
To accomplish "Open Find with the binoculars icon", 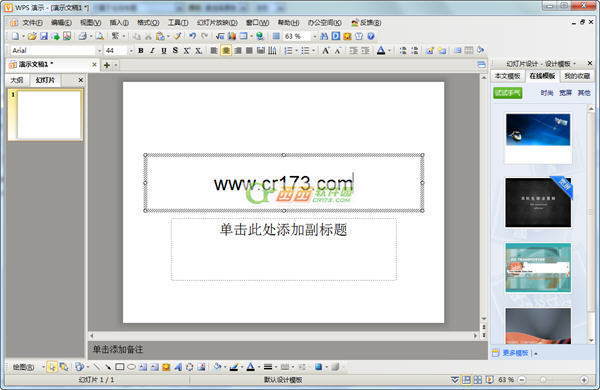I will click(324, 36).
